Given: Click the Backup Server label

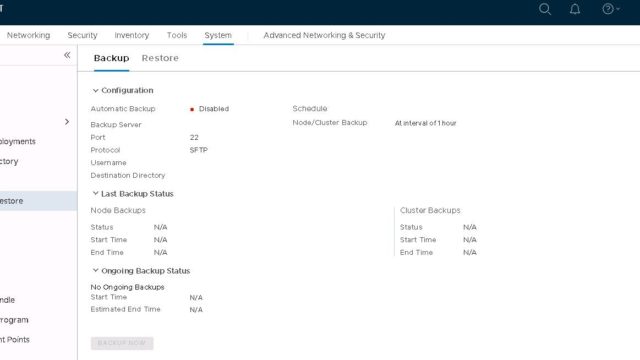Looking at the screenshot, I should click(x=116, y=125).
